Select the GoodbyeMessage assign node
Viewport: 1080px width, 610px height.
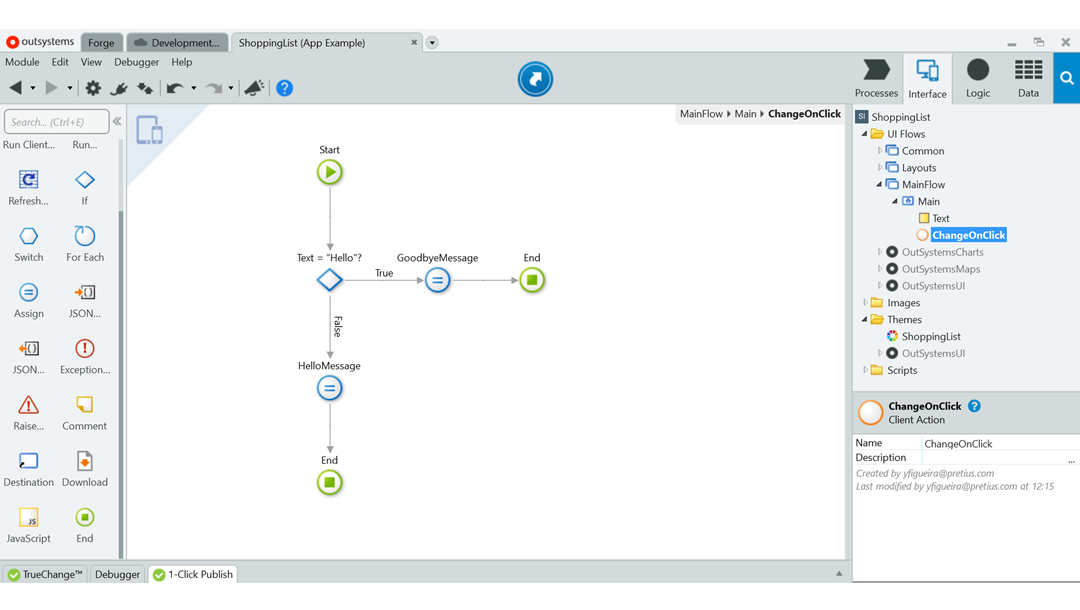[437, 281]
